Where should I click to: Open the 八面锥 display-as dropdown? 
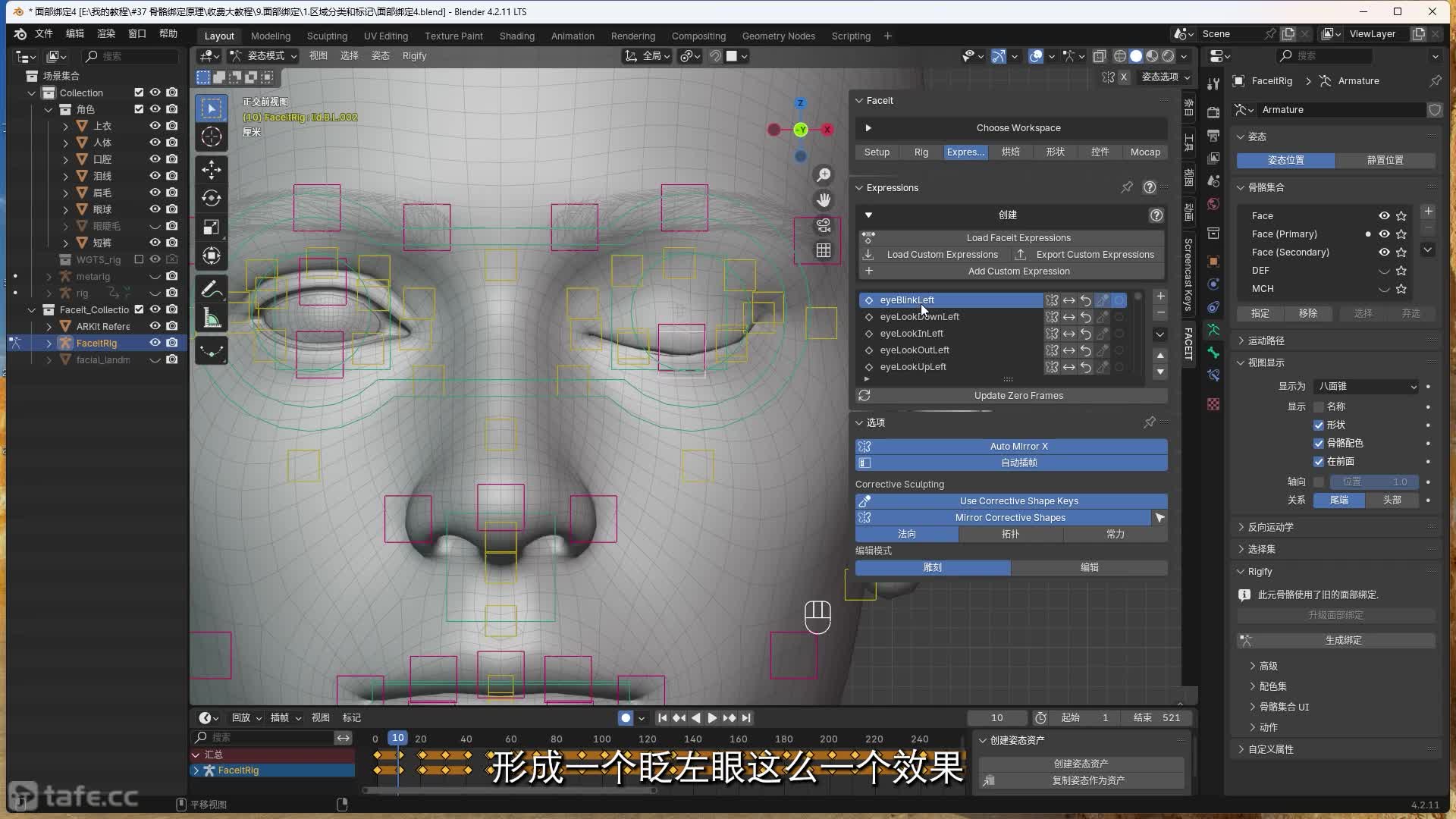(x=1366, y=387)
